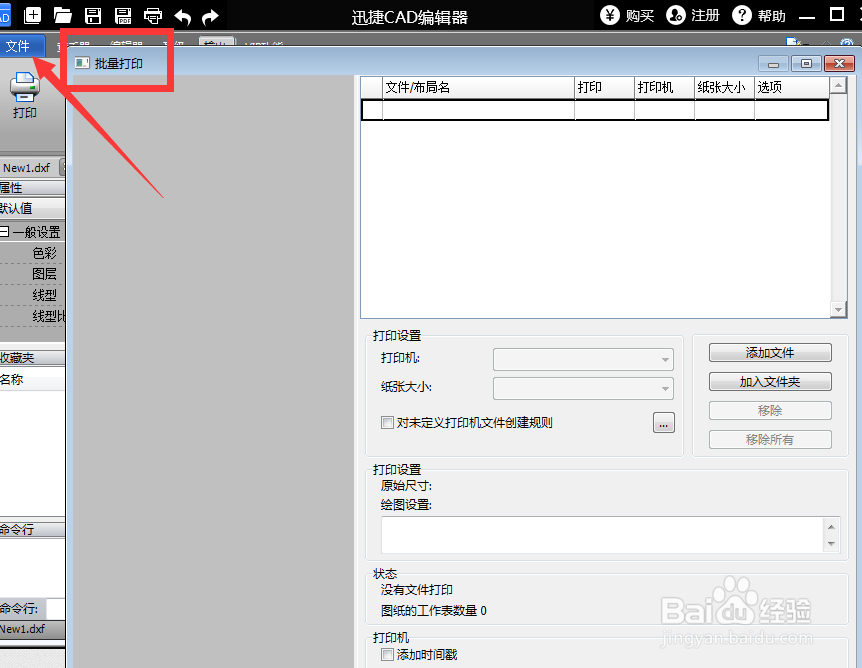Click the 注册 register icon

tap(676, 15)
